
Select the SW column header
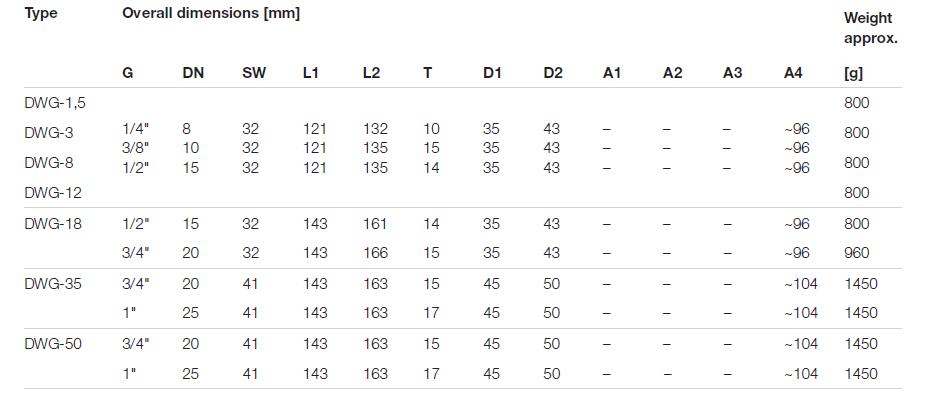[254, 74]
